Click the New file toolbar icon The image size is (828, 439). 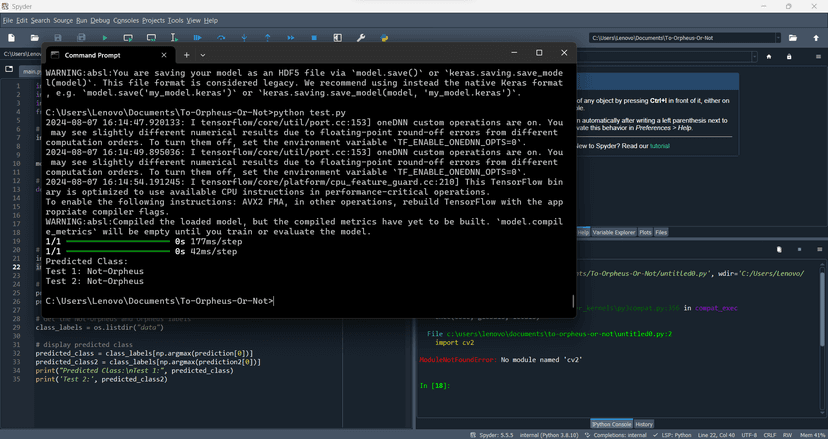pyautogui.click(x=10, y=38)
